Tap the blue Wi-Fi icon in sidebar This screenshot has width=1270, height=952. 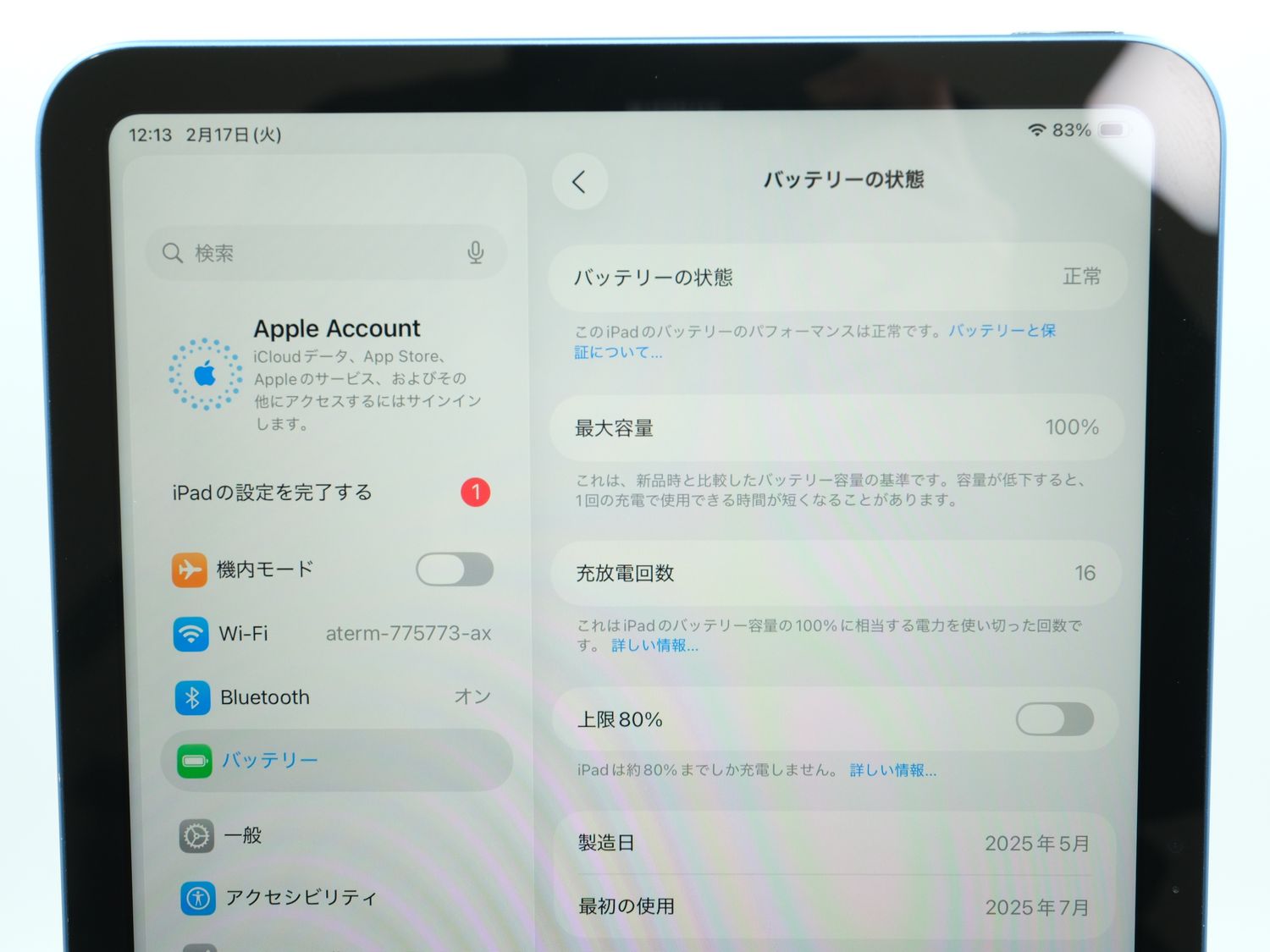pyautogui.click(x=191, y=634)
